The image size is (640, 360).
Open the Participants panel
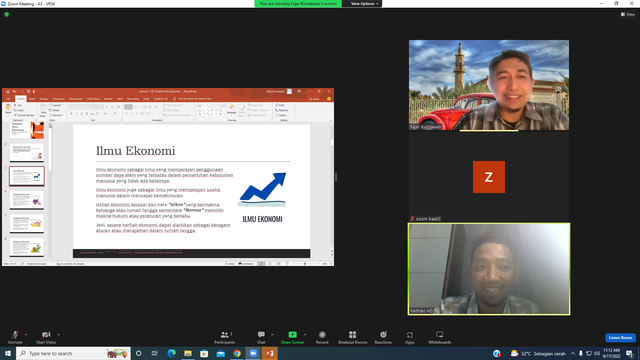(x=224, y=337)
